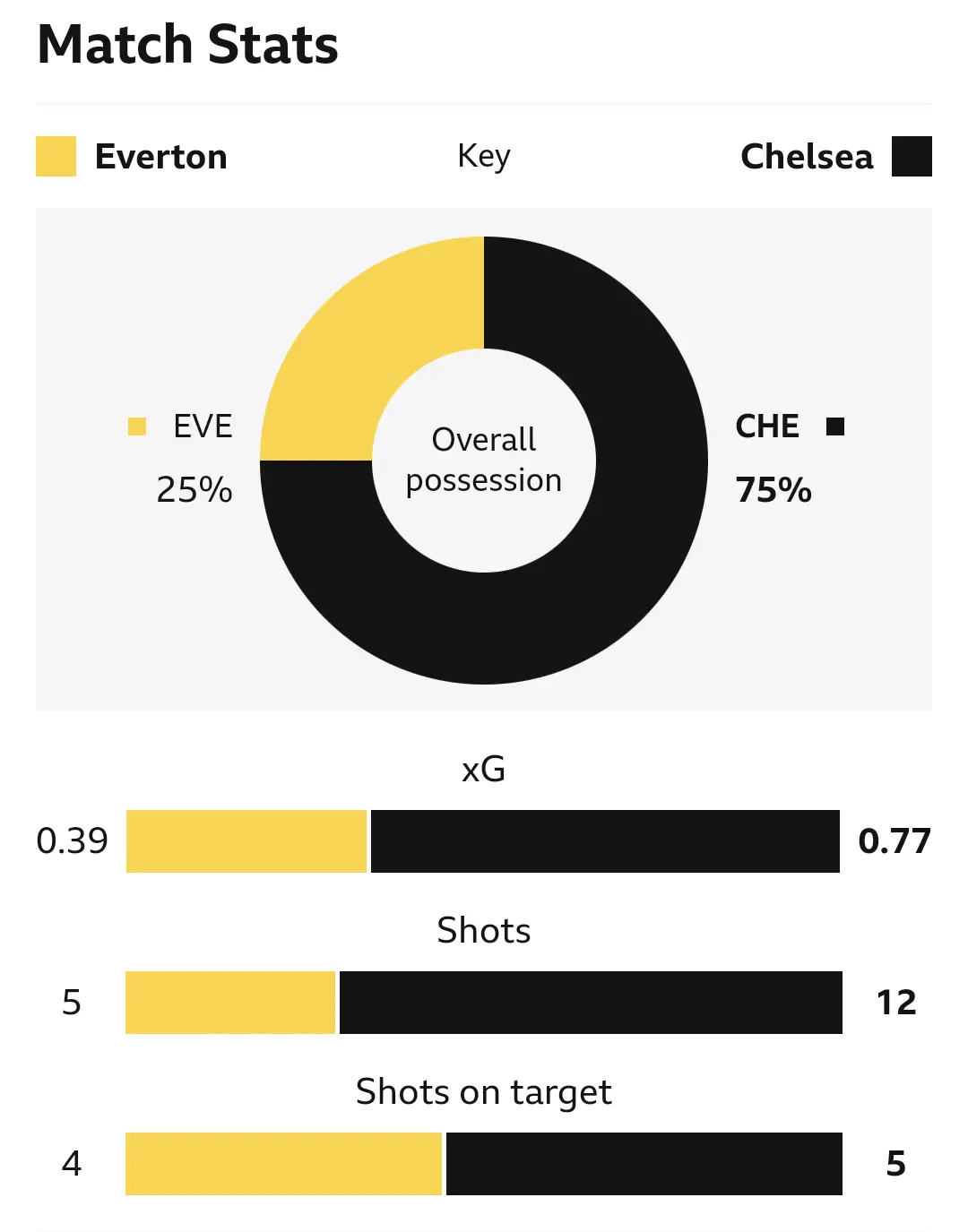Click the Overall possession center label

pyautogui.click(x=484, y=460)
